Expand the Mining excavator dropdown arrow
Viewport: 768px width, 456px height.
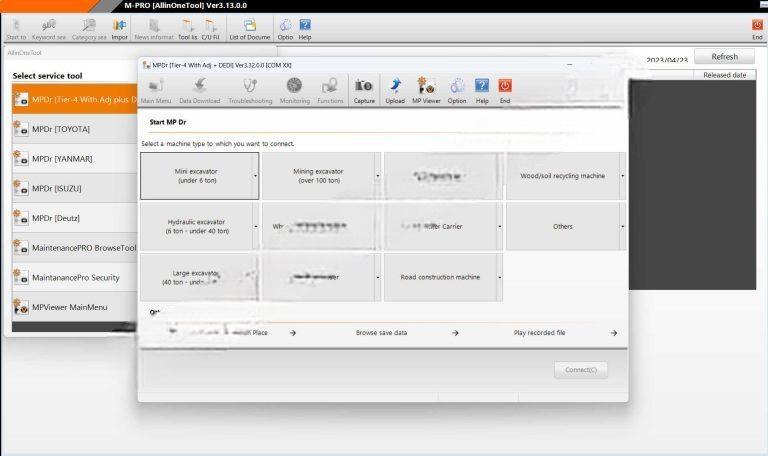point(378,176)
